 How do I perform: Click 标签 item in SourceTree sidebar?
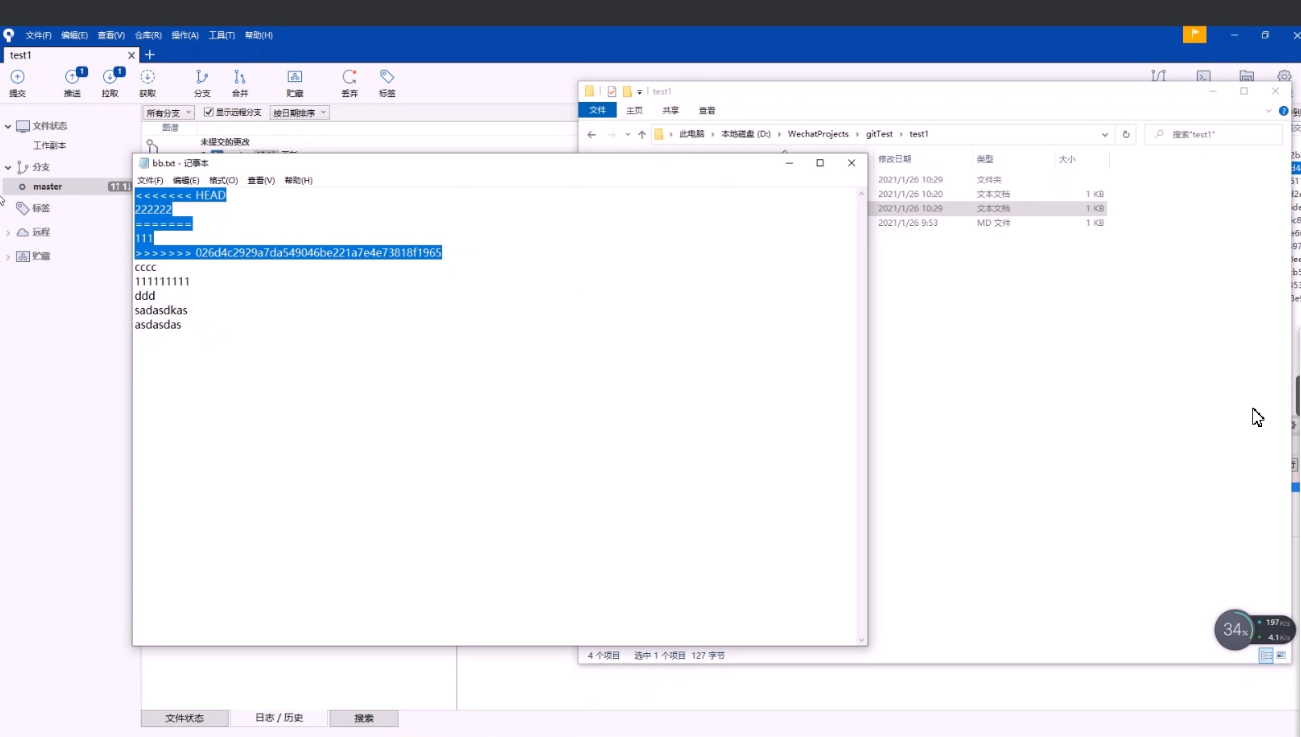41,208
